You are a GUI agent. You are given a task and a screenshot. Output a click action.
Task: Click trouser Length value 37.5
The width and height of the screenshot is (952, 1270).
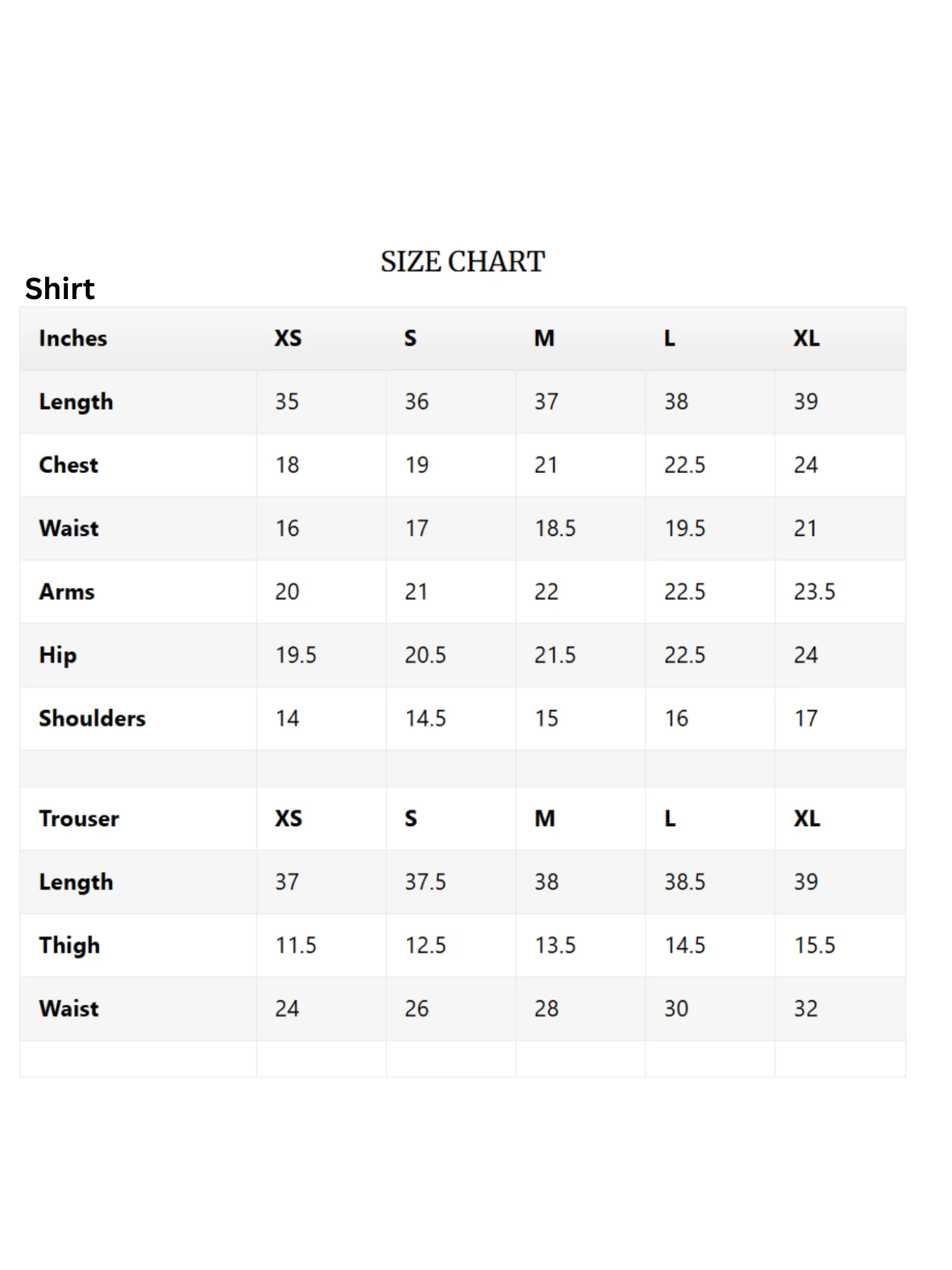pos(426,882)
